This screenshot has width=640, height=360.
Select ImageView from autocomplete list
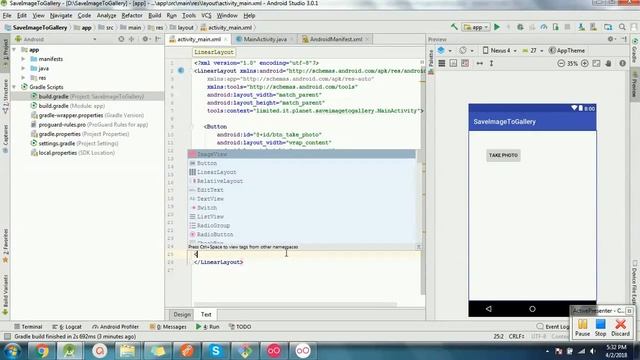pyautogui.click(x=302, y=154)
